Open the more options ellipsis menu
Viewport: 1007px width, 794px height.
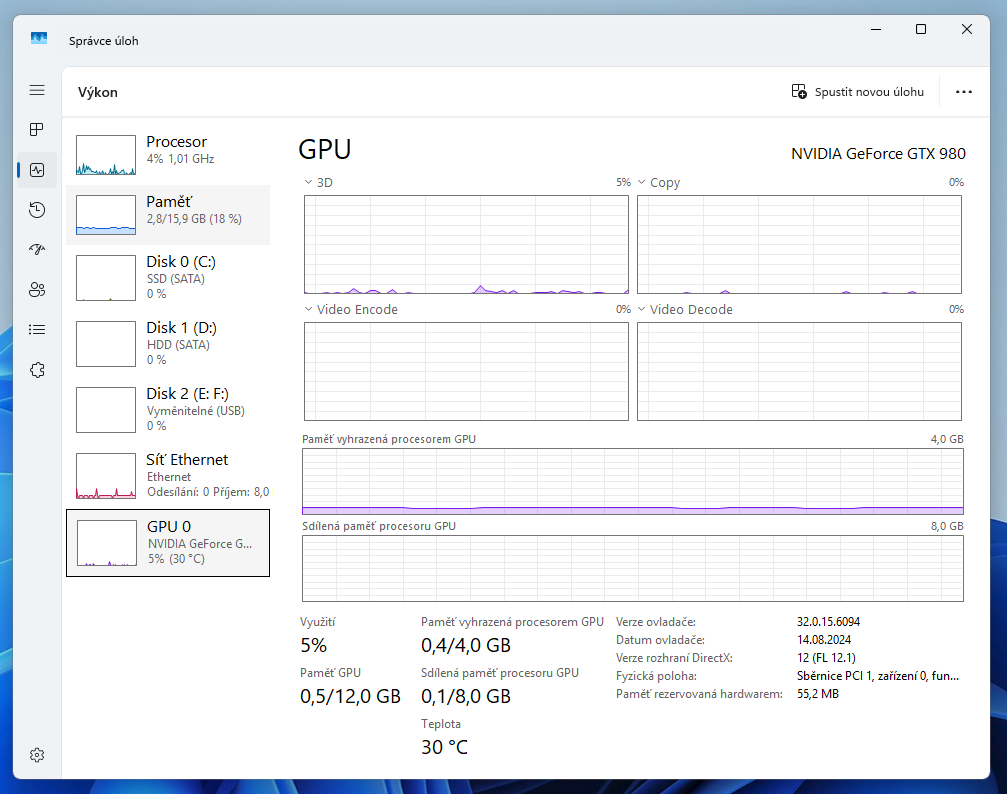click(x=963, y=91)
